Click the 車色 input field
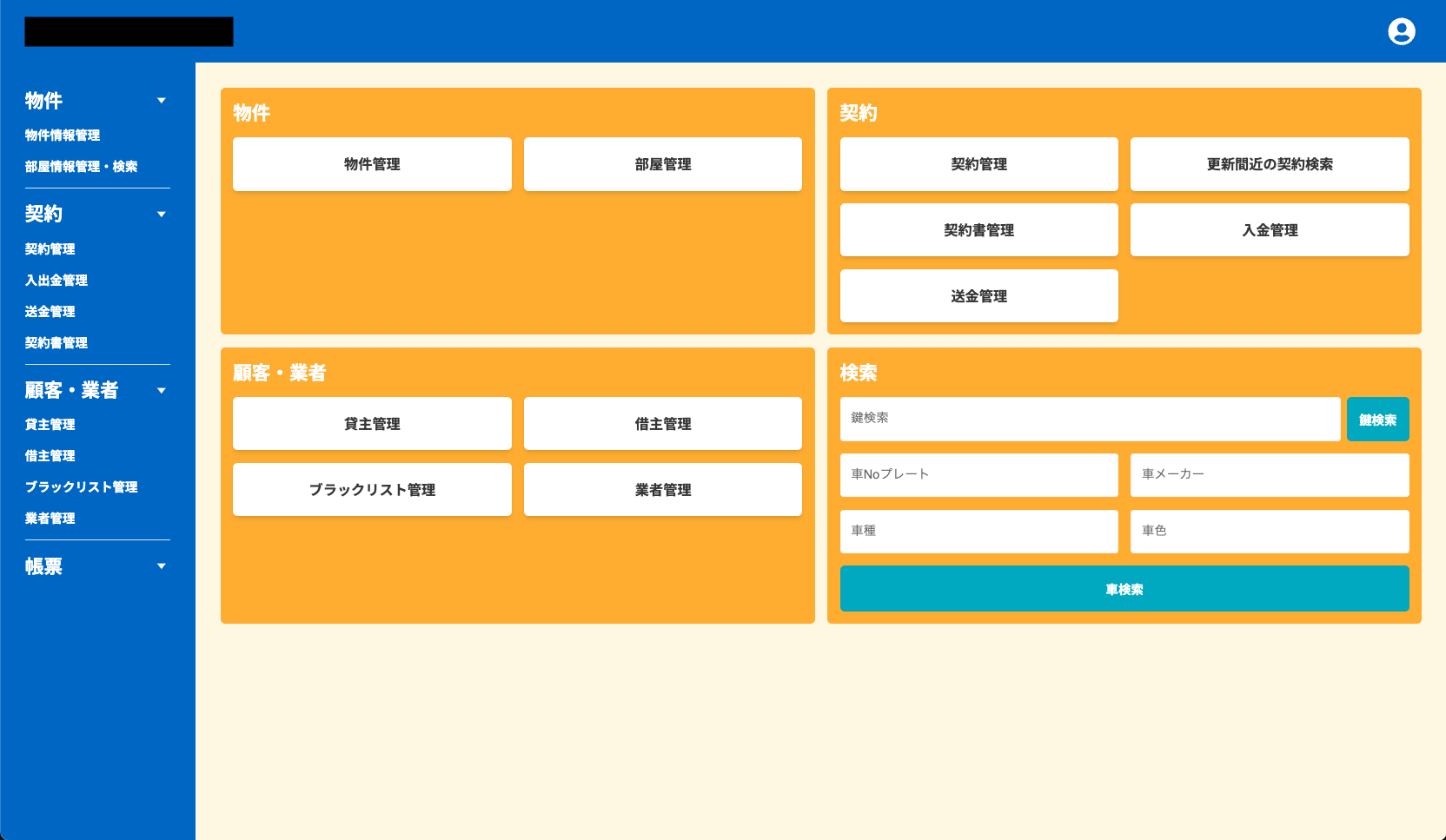This screenshot has height=840, width=1446. pyautogui.click(x=1269, y=531)
